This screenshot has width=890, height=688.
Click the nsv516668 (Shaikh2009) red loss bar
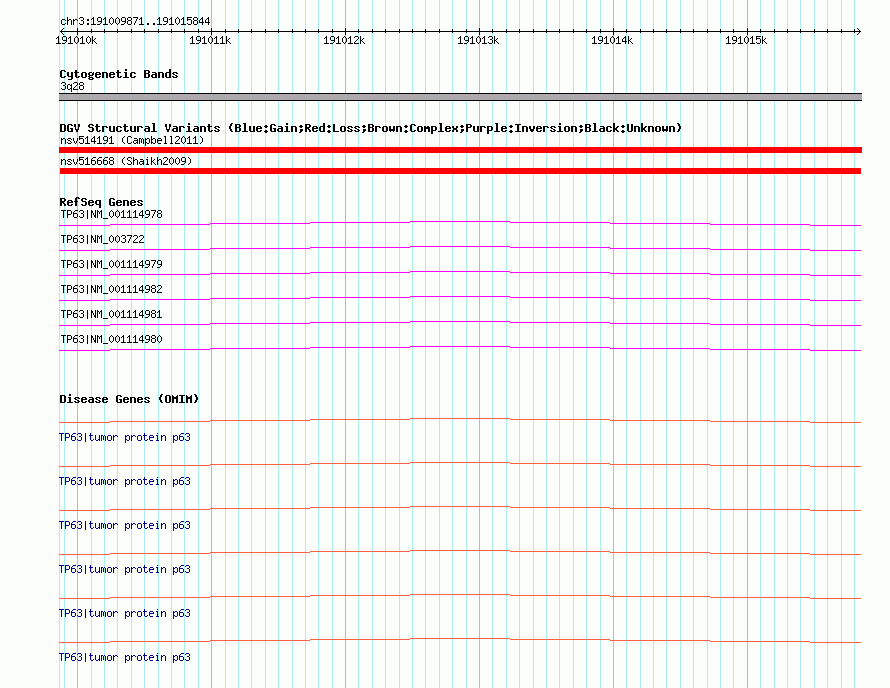click(460, 171)
